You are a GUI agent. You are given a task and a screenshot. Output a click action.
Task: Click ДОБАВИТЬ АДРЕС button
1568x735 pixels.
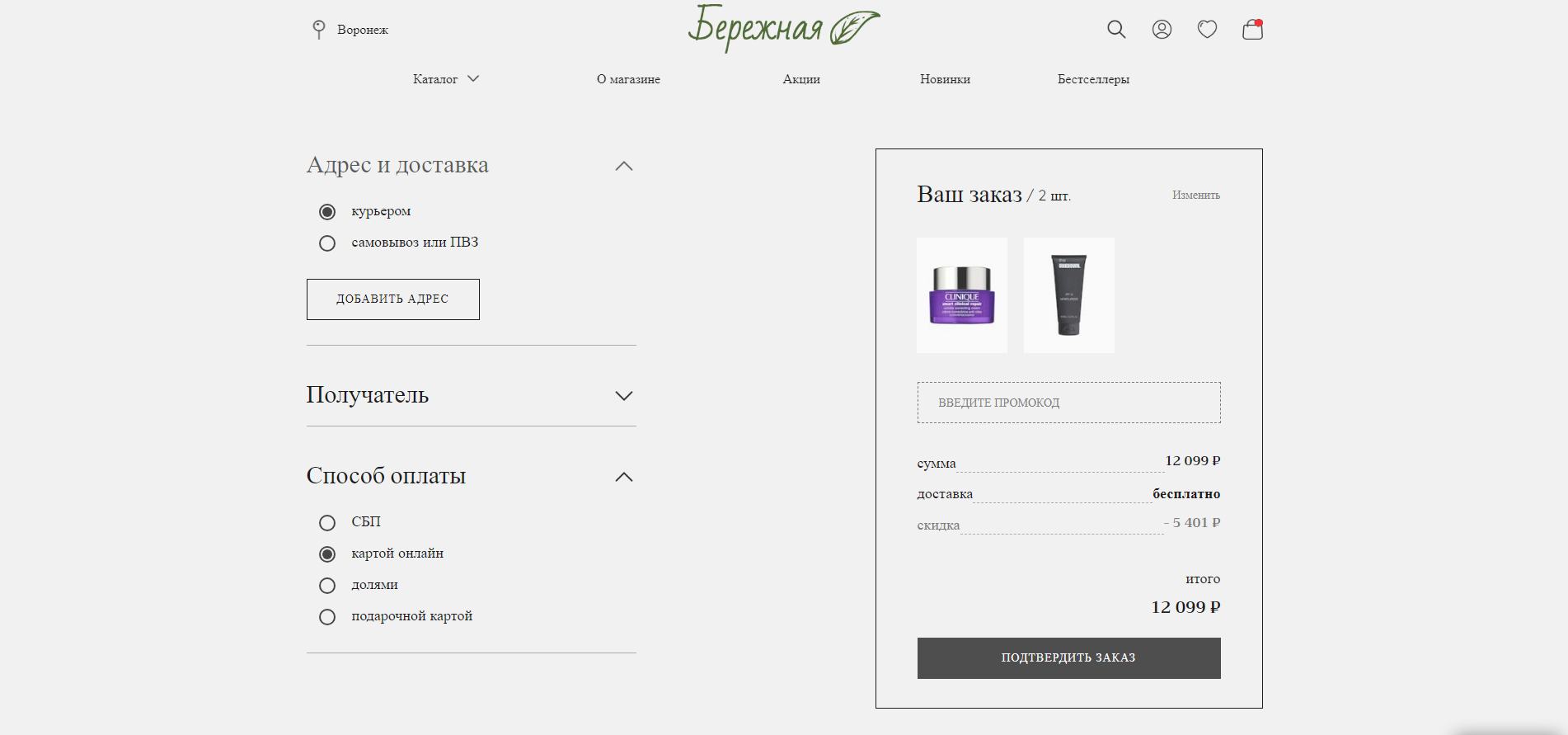393,299
